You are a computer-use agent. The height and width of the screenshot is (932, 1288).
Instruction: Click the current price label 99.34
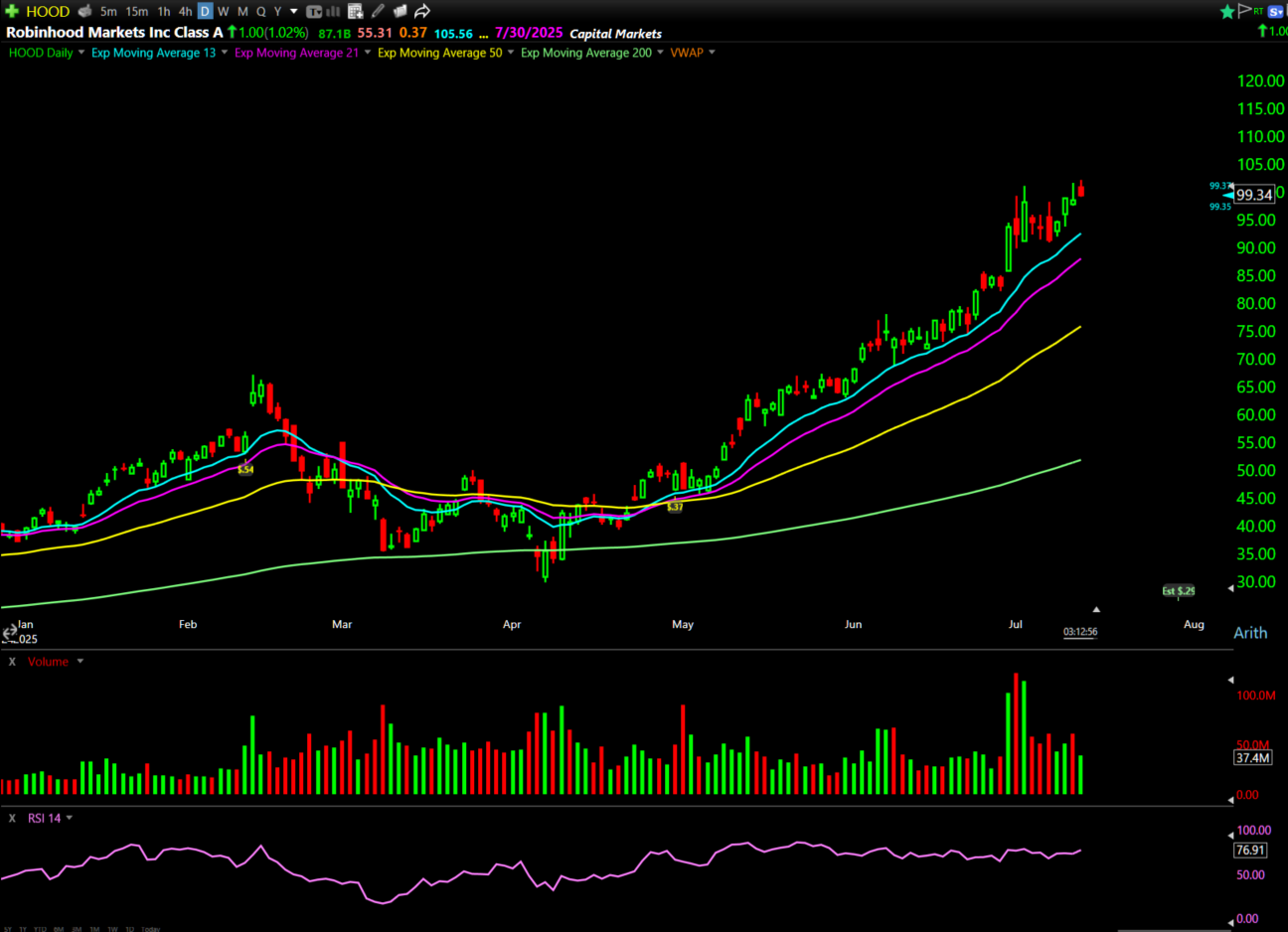tap(1254, 195)
